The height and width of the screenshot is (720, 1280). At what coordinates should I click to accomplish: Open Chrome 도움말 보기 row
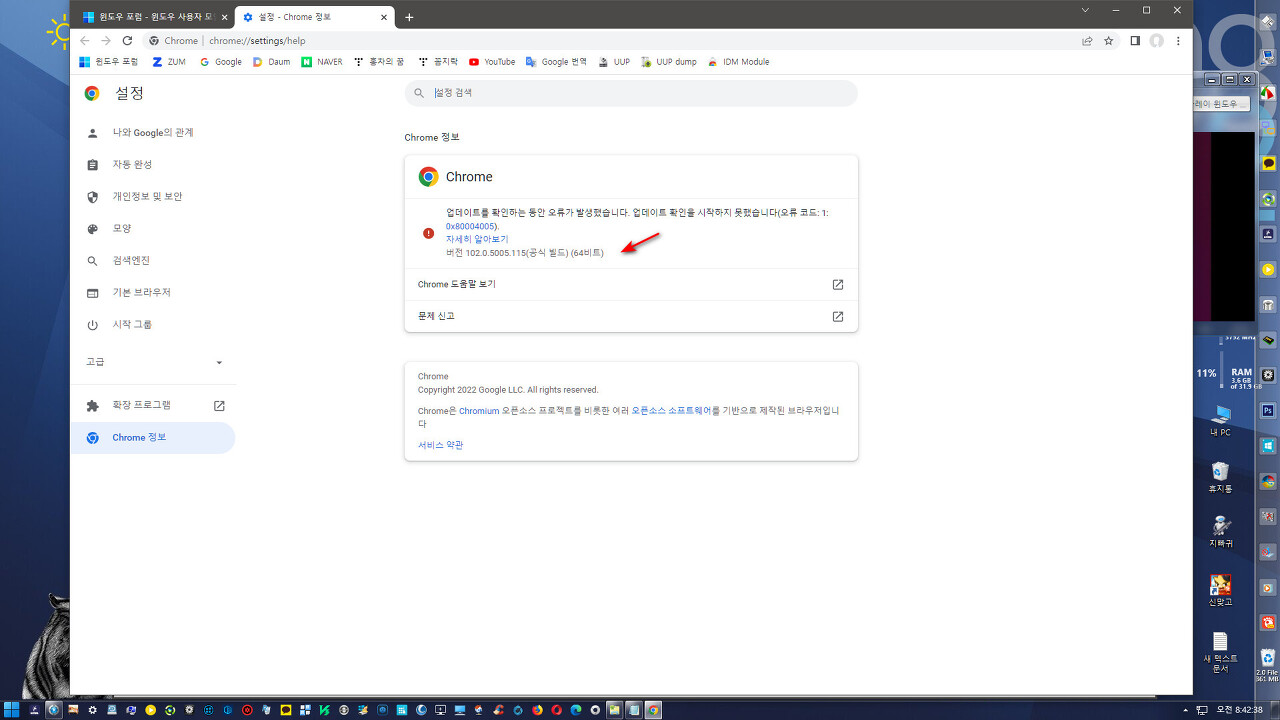631,285
